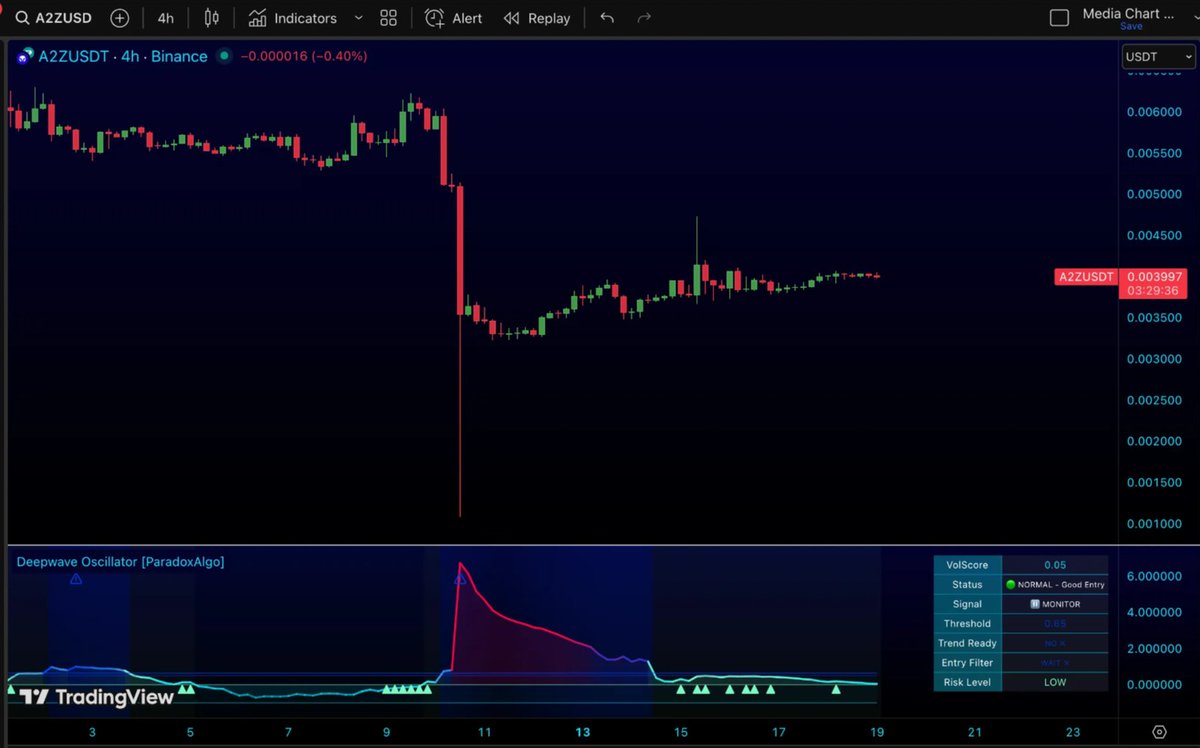The height and width of the screenshot is (748, 1200).
Task: Open the Media Chart layout name menu
Action: click(x=1130, y=14)
